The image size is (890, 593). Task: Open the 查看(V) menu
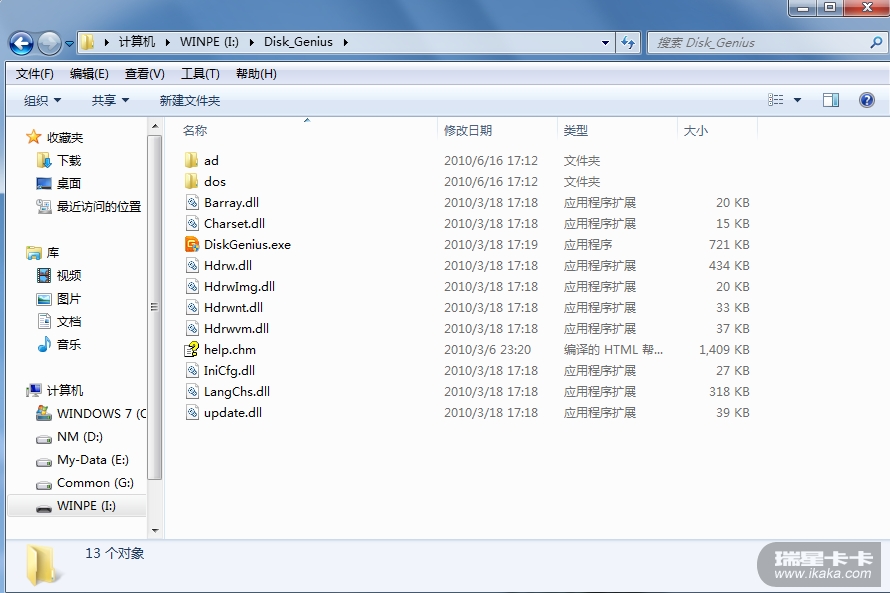[145, 74]
